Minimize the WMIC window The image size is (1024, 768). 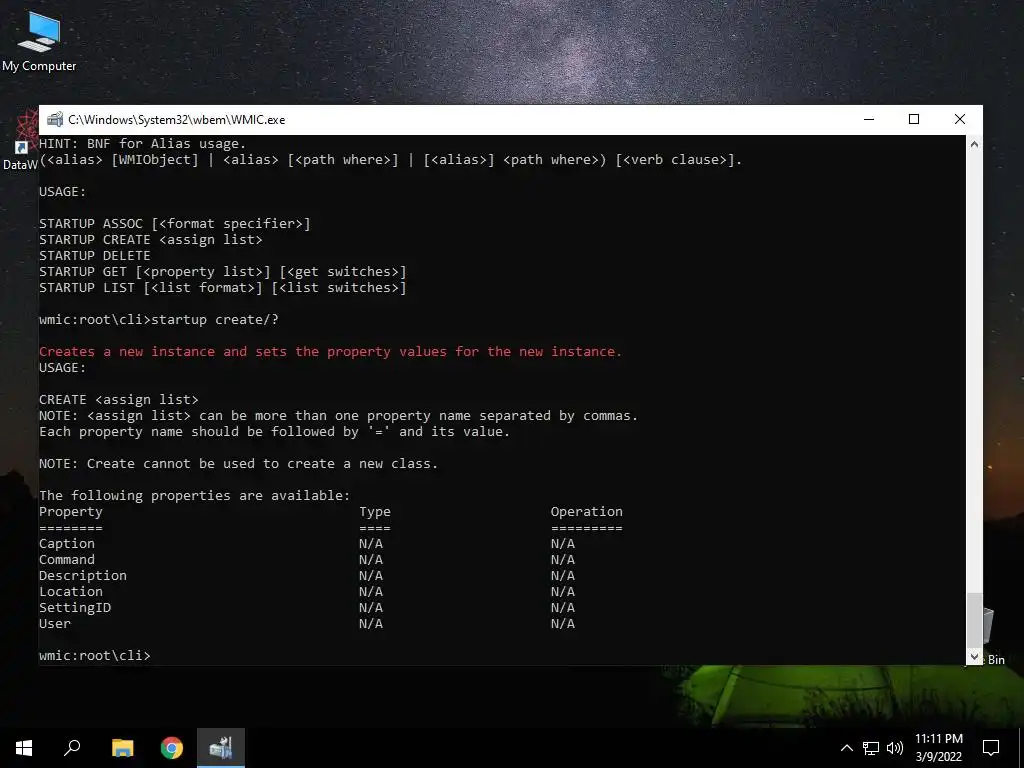[869, 120]
